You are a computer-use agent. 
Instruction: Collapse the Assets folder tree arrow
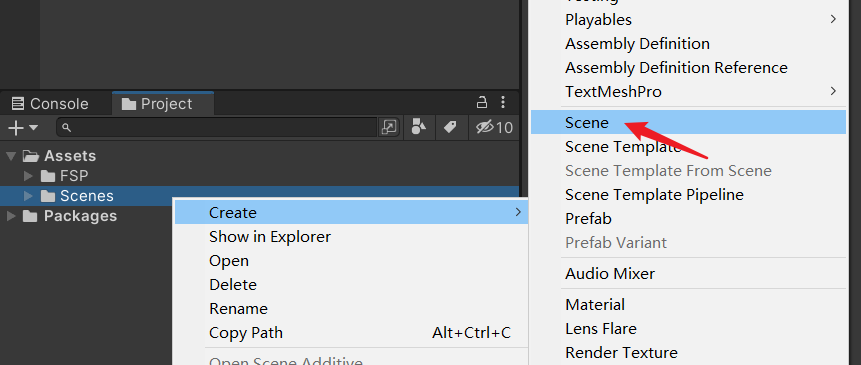pyautogui.click(x=10, y=156)
